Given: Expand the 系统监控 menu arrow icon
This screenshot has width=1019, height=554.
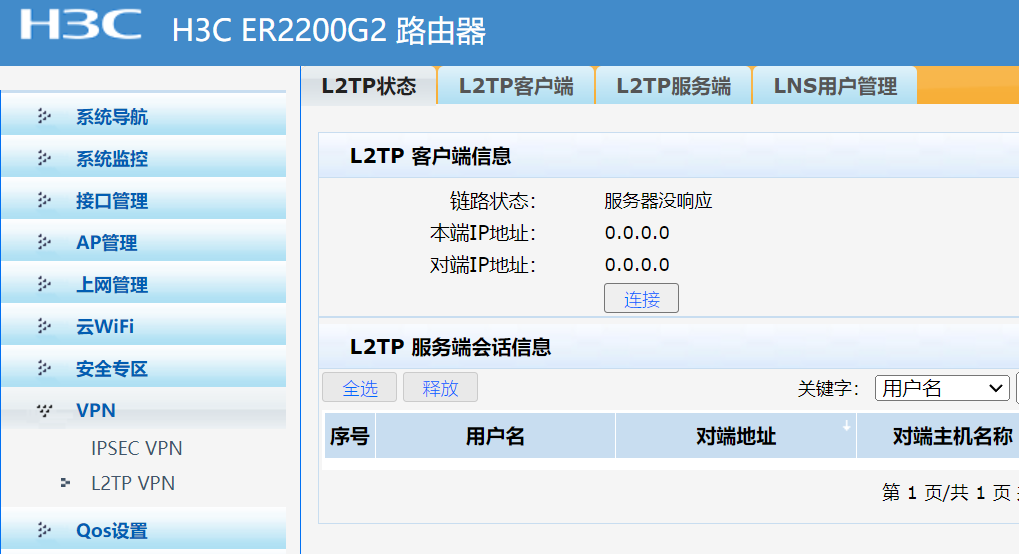Looking at the screenshot, I should [x=44, y=158].
